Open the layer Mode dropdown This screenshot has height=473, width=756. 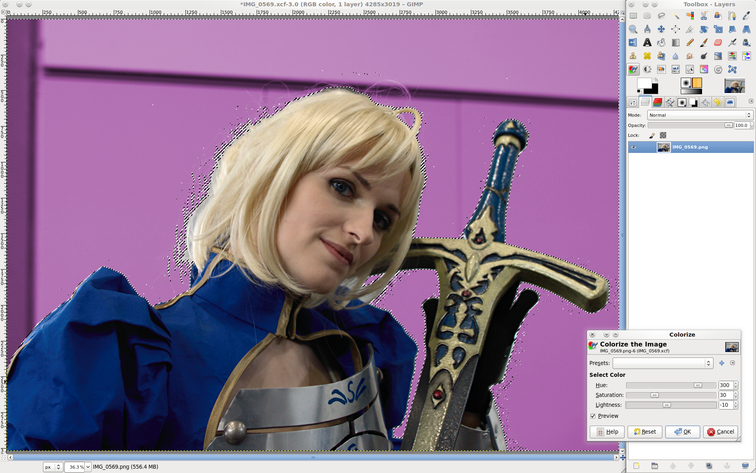coord(700,115)
